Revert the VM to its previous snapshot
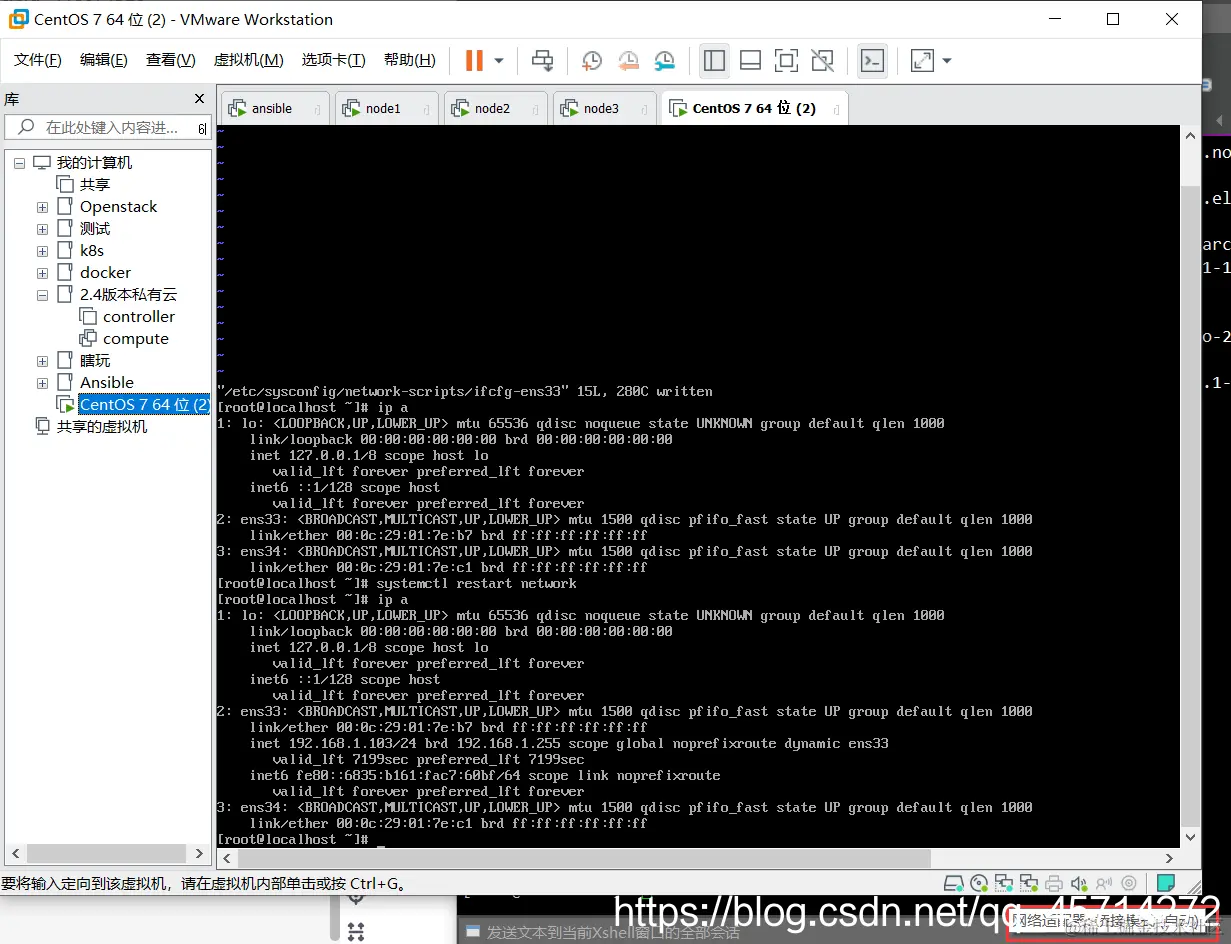The width and height of the screenshot is (1231, 944). click(628, 61)
